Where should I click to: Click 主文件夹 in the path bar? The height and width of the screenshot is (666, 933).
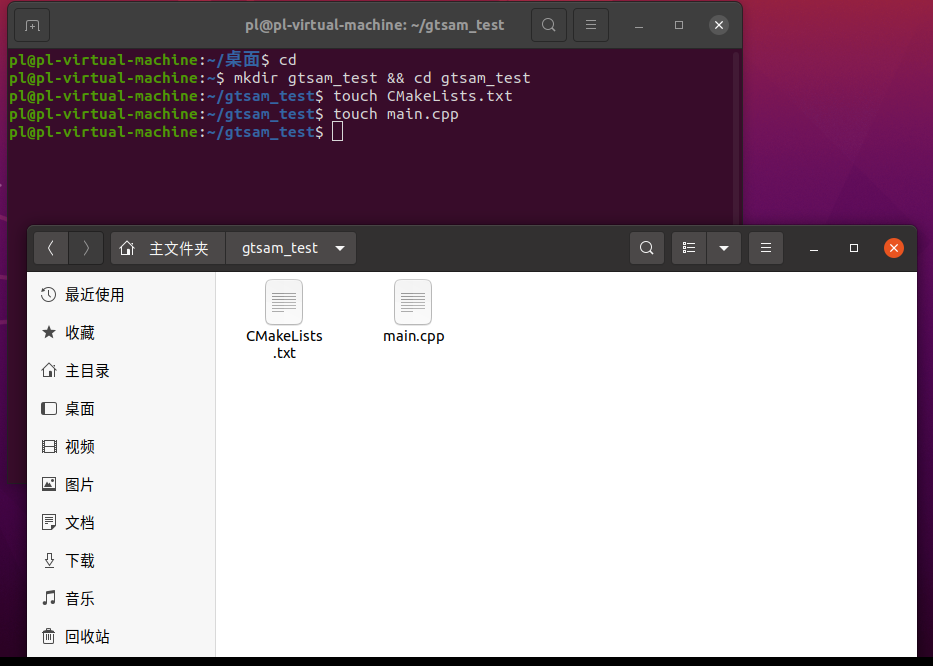coord(168,248)
